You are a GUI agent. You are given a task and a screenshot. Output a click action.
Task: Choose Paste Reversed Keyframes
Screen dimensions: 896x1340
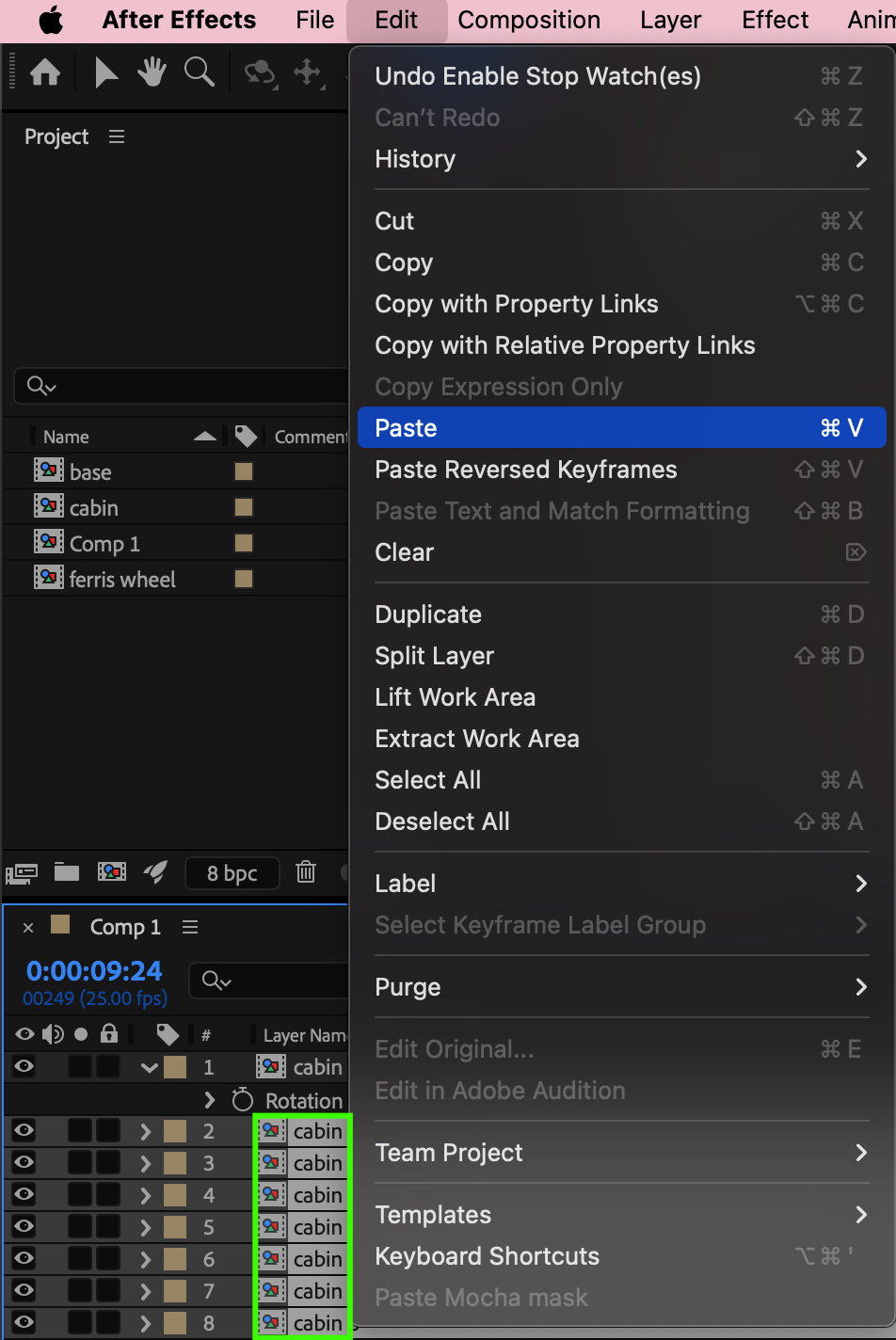pos(621,470)
